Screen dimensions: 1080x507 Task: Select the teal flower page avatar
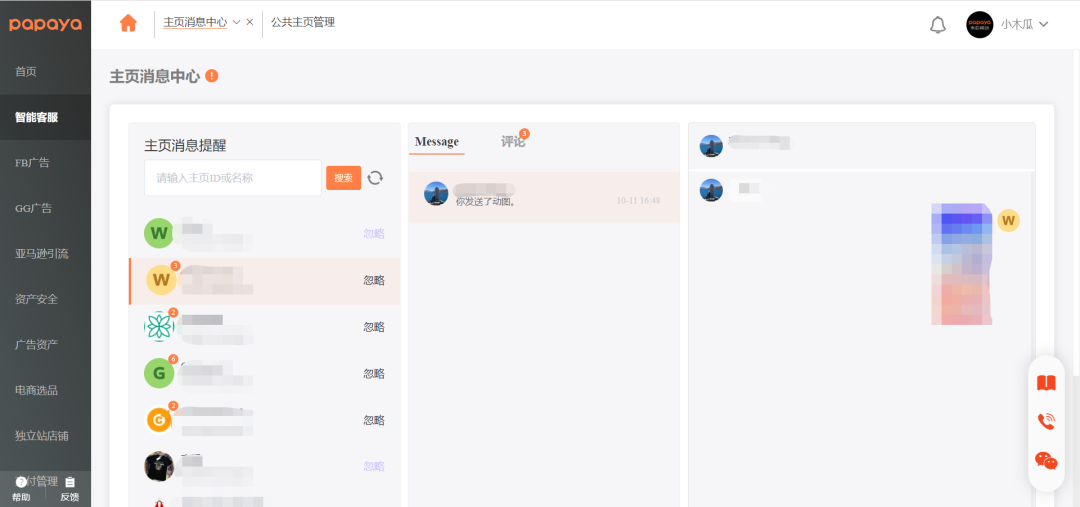pyautogui.click(x=159, y=327)
